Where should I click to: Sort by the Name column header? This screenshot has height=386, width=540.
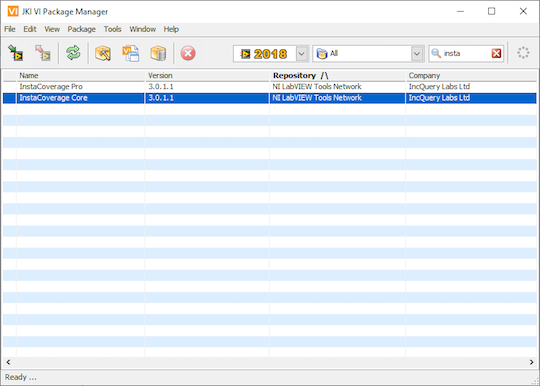click(81, 76)
